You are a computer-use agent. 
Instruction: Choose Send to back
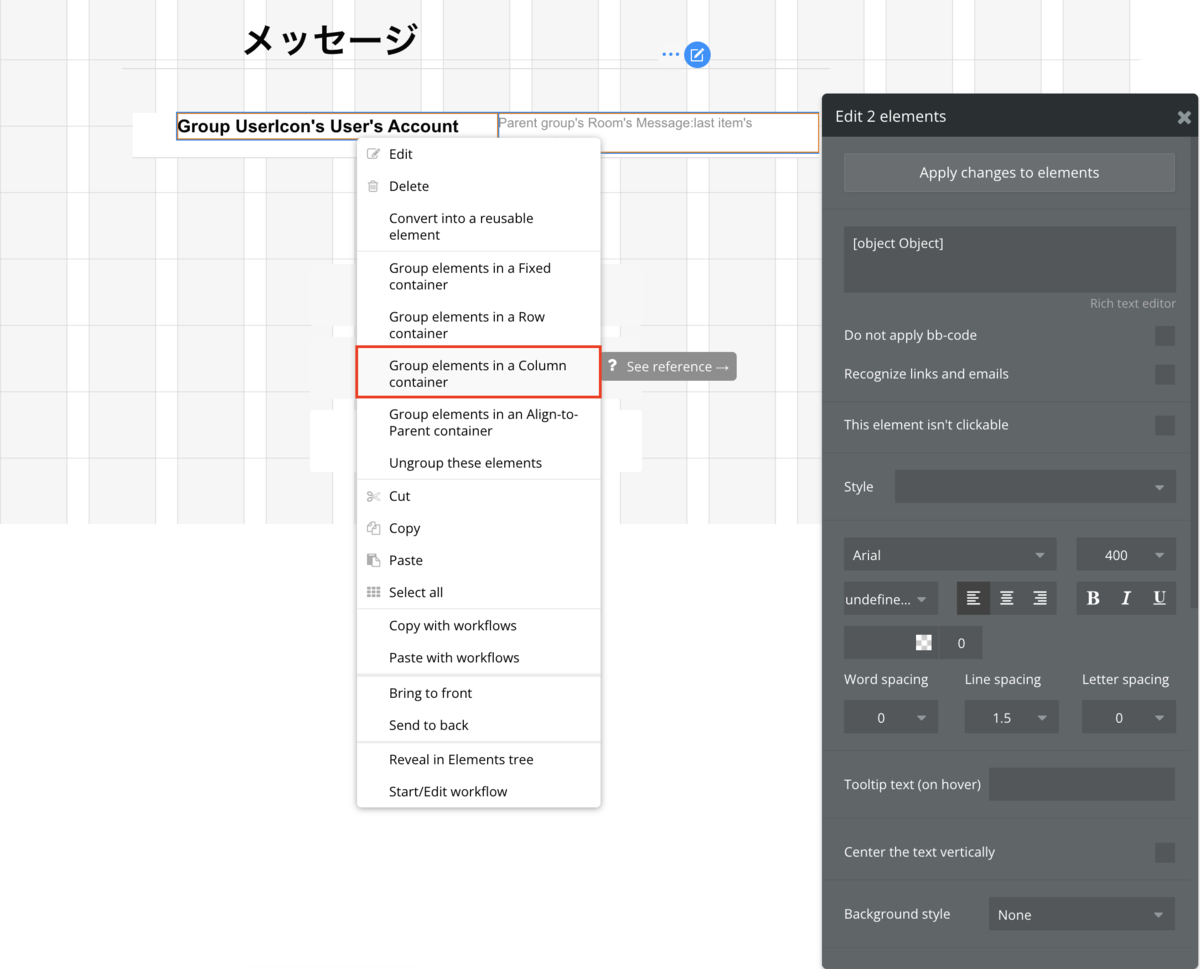coord(478,725)
